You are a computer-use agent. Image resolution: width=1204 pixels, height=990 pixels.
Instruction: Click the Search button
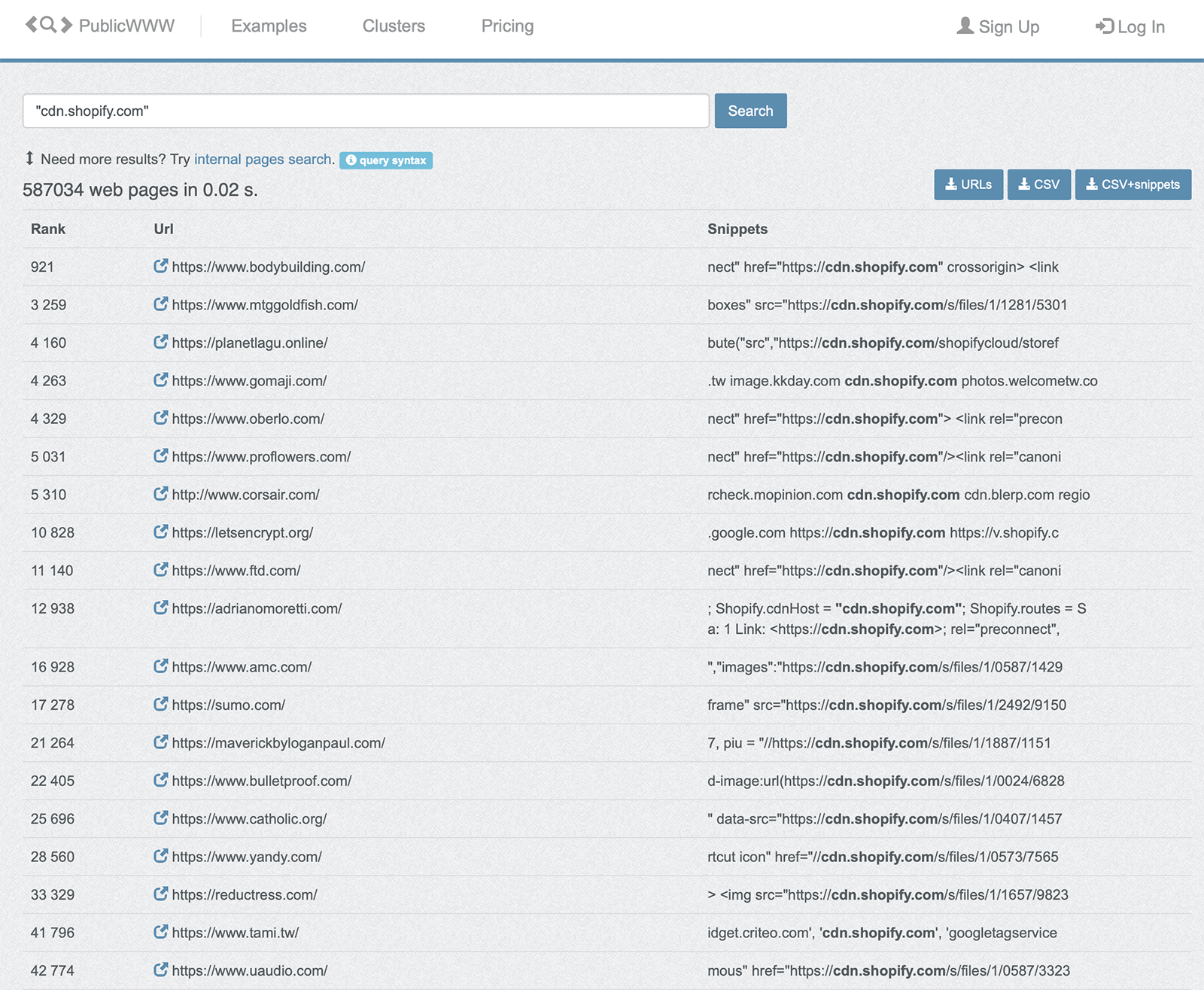pyautogui.click(x=750, y=111)
